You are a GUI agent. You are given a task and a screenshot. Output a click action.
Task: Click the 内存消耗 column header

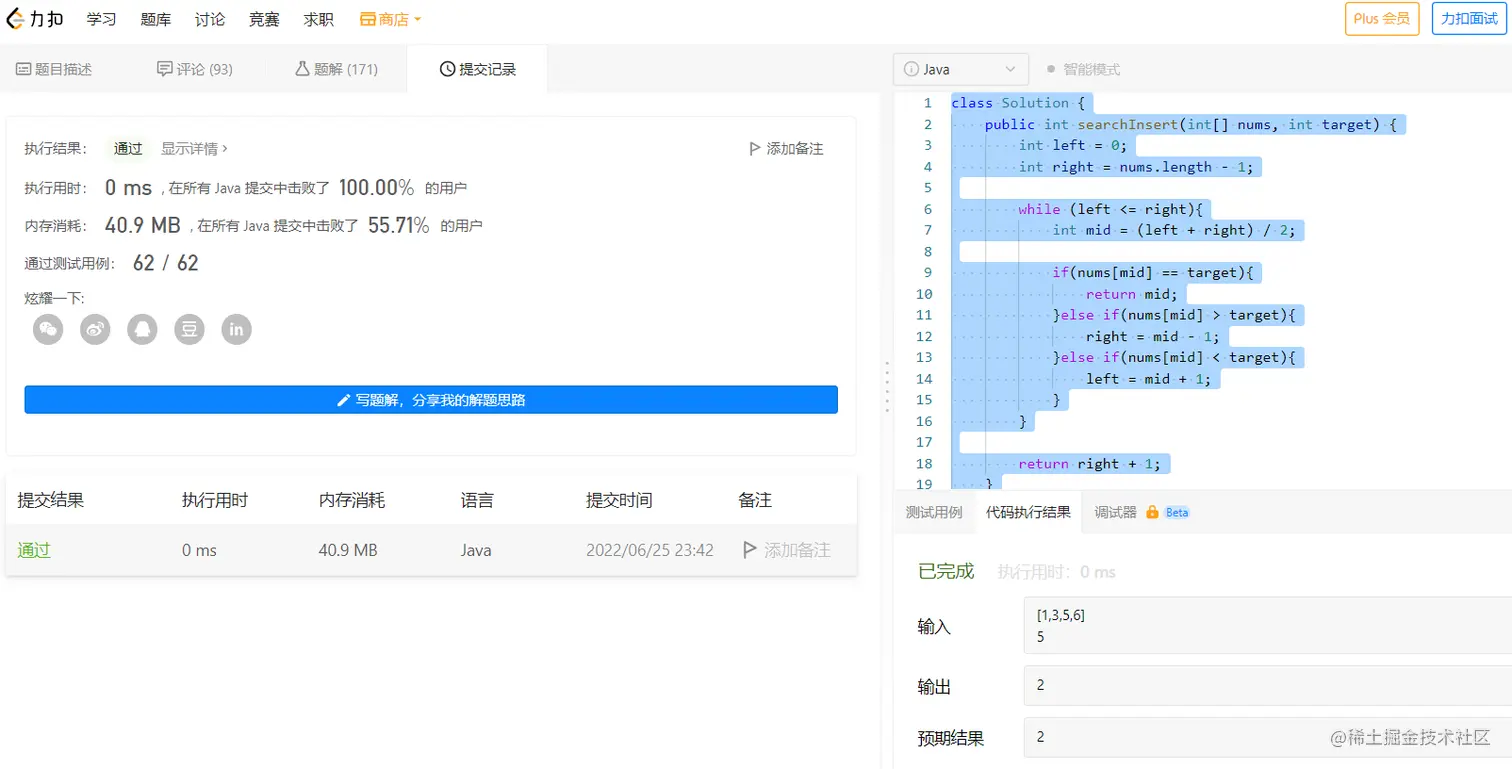(352, 500)
